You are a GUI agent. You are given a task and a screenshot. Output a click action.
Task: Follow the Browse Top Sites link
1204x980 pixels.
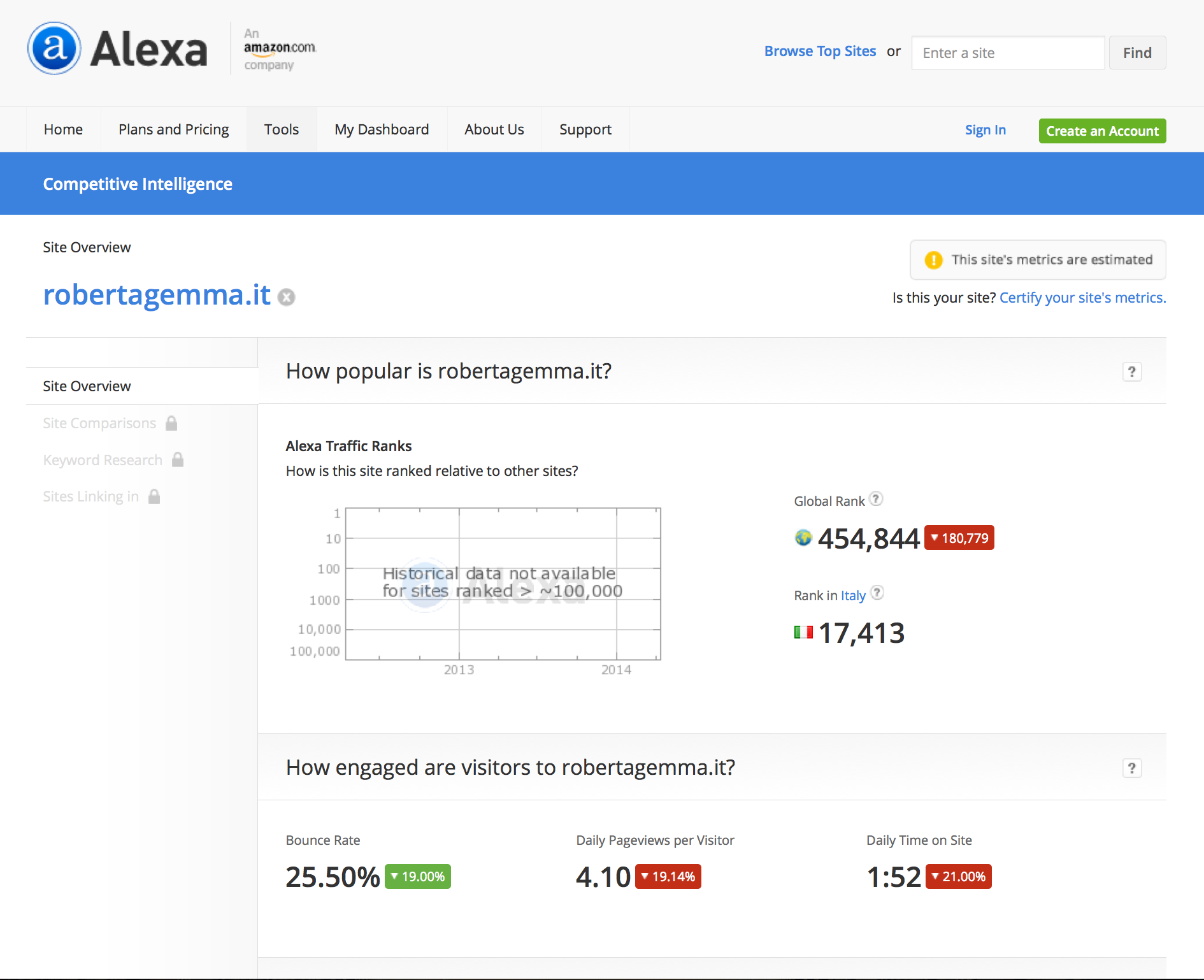pos(820,52)
